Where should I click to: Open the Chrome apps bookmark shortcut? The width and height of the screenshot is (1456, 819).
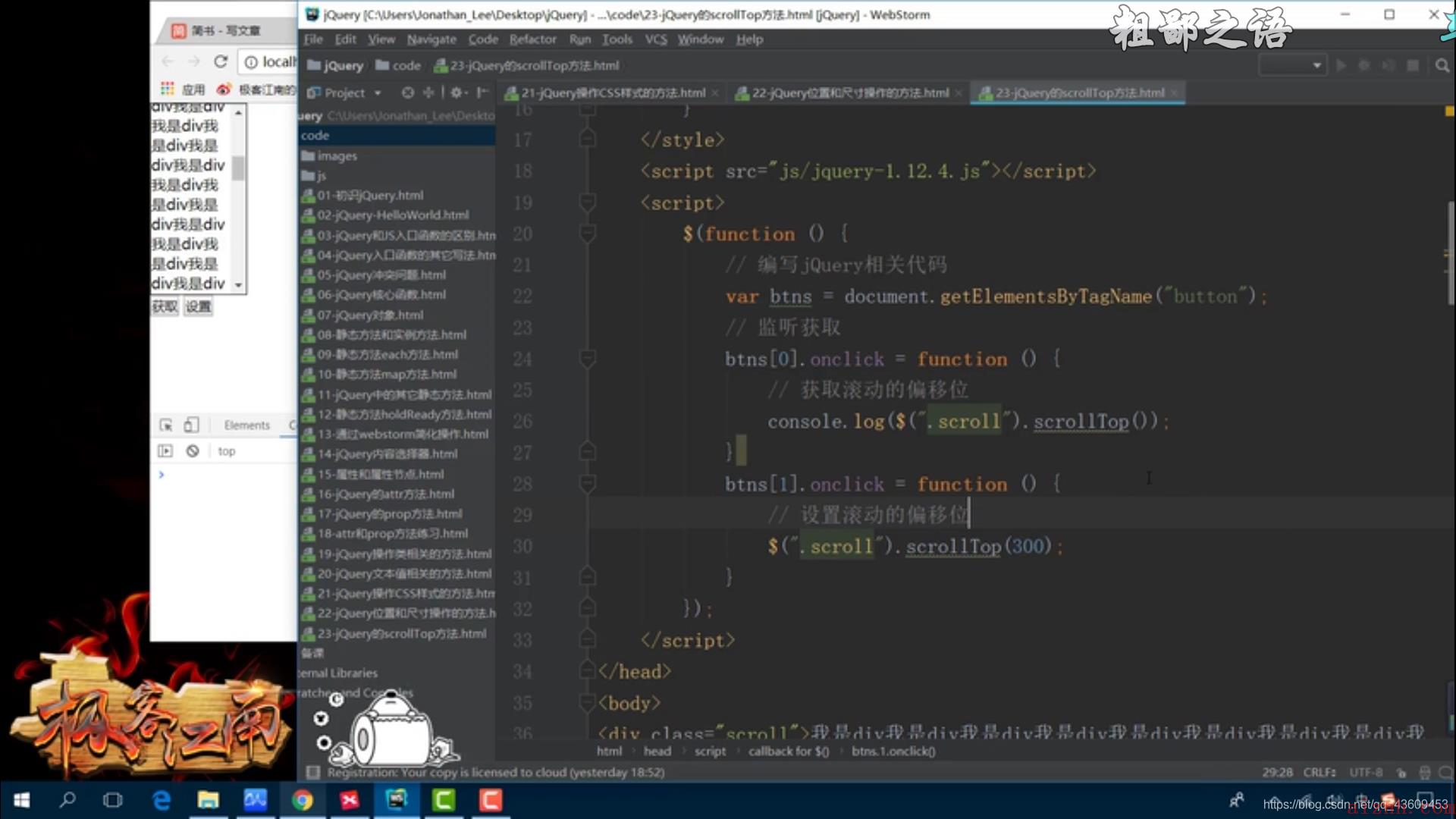click(x=183, y=89)
